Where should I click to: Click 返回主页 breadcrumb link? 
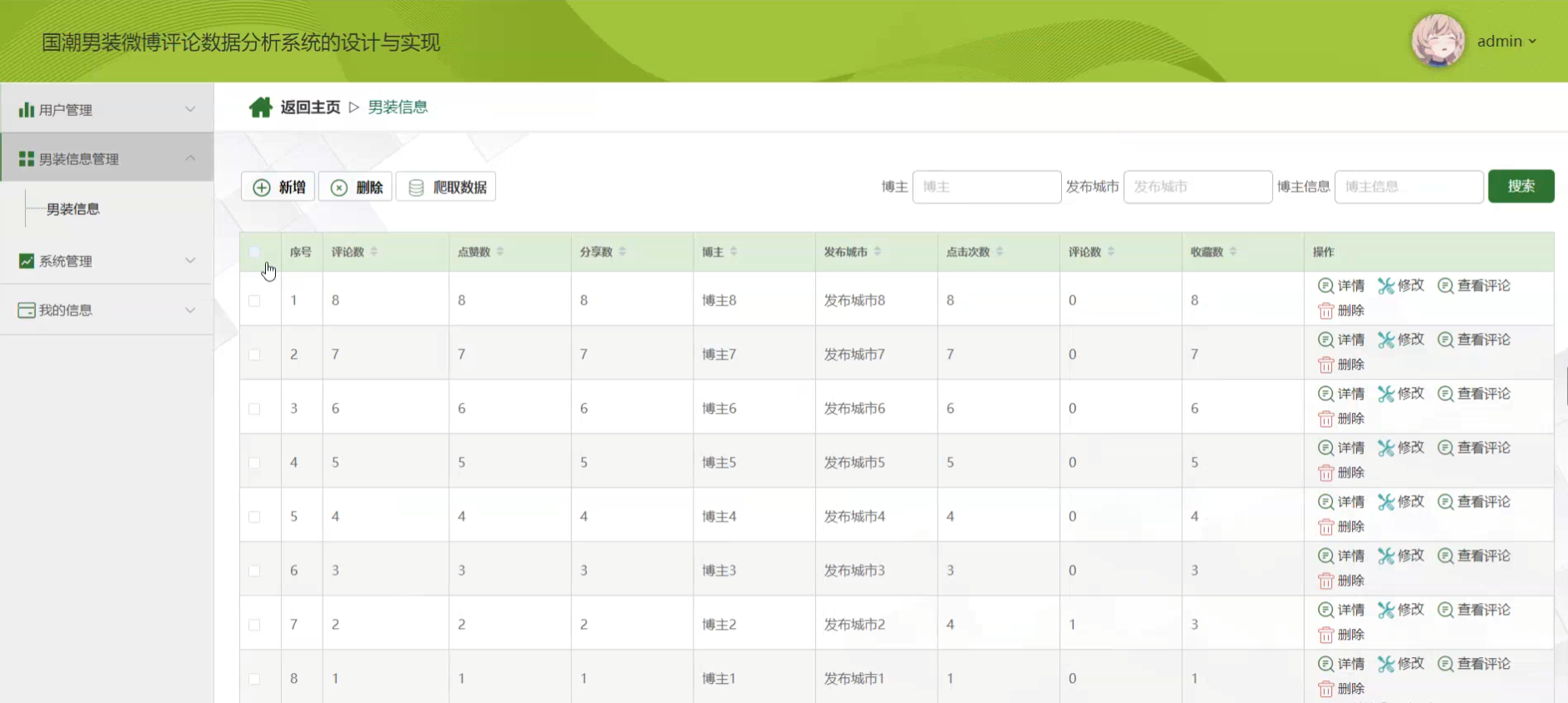(310, 108)
